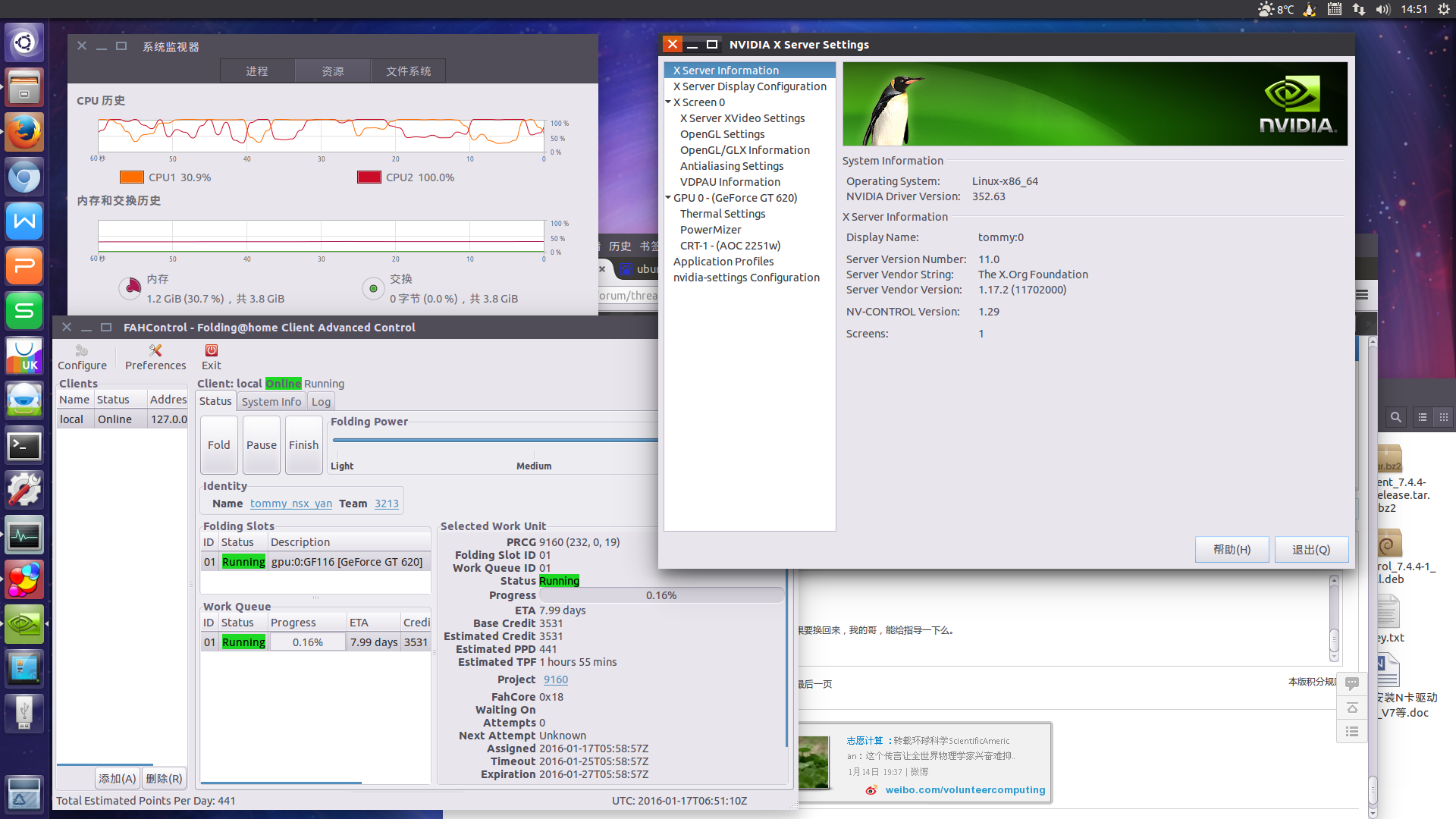This screenshot has height=819, width=1456.
Task: Open tommy_nsx_yan identity link
Action: pyautogui.click(x=291, y=504)
